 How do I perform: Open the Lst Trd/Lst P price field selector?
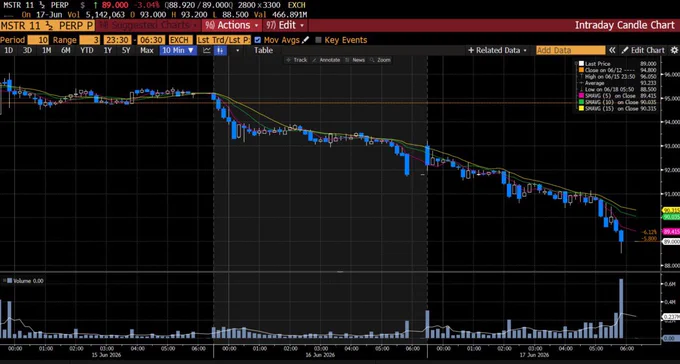[223, 40]
